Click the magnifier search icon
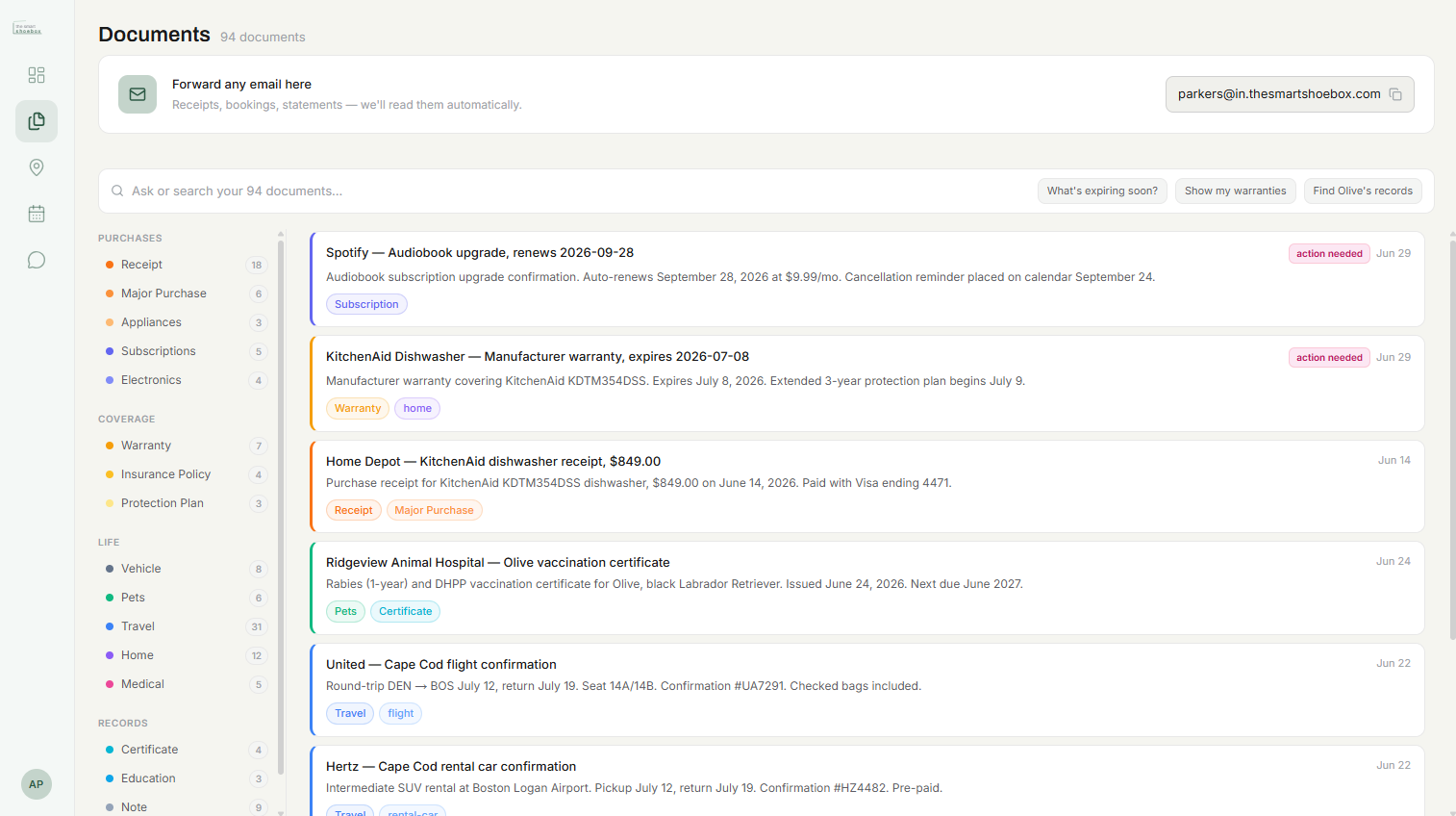This screenshot has height=816, width=1456. [x=117, y=191]
